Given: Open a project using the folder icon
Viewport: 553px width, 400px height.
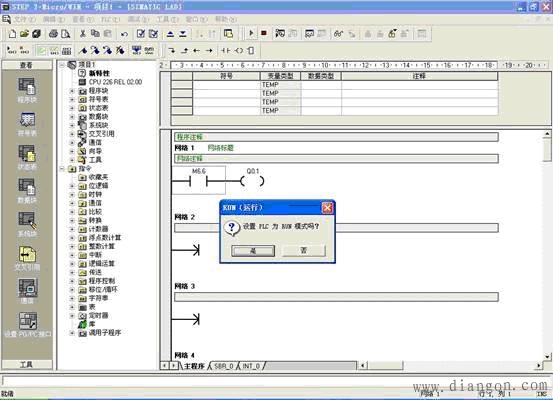Looking at the screenshot, I should click(24, 34).
